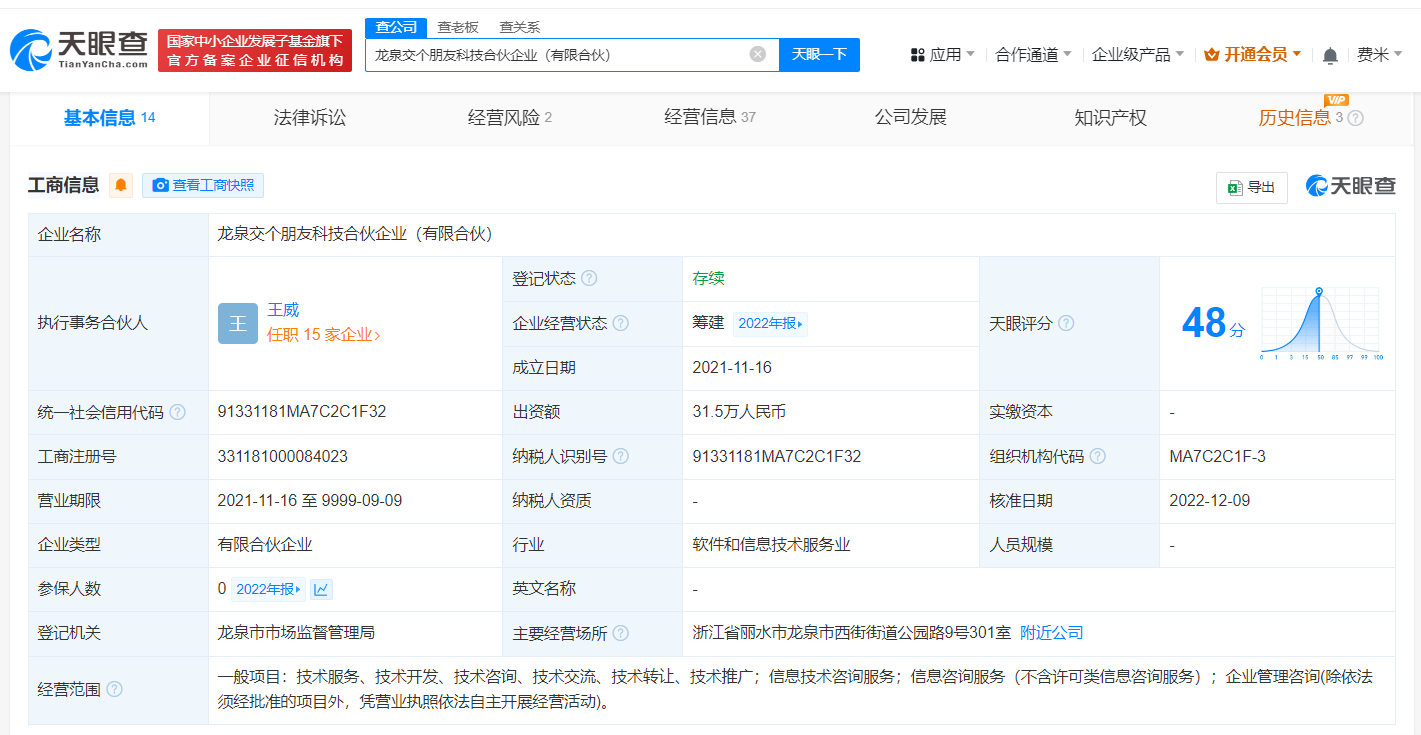Open the 企业级产品 dropdown
Viewport: 1421px width, 735px height.
(1135, 54)
